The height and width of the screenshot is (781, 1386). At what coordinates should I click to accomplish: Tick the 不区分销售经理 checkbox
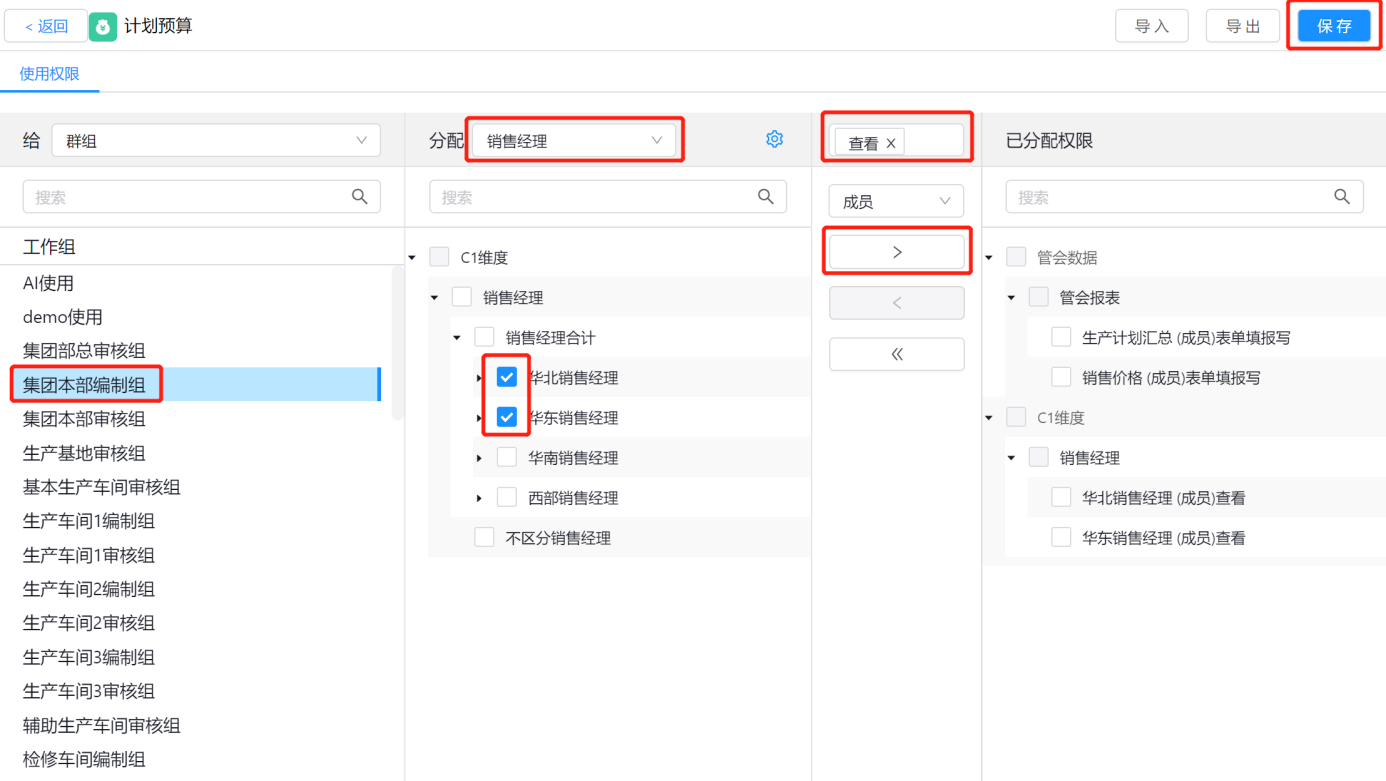[x=484, y=537]
